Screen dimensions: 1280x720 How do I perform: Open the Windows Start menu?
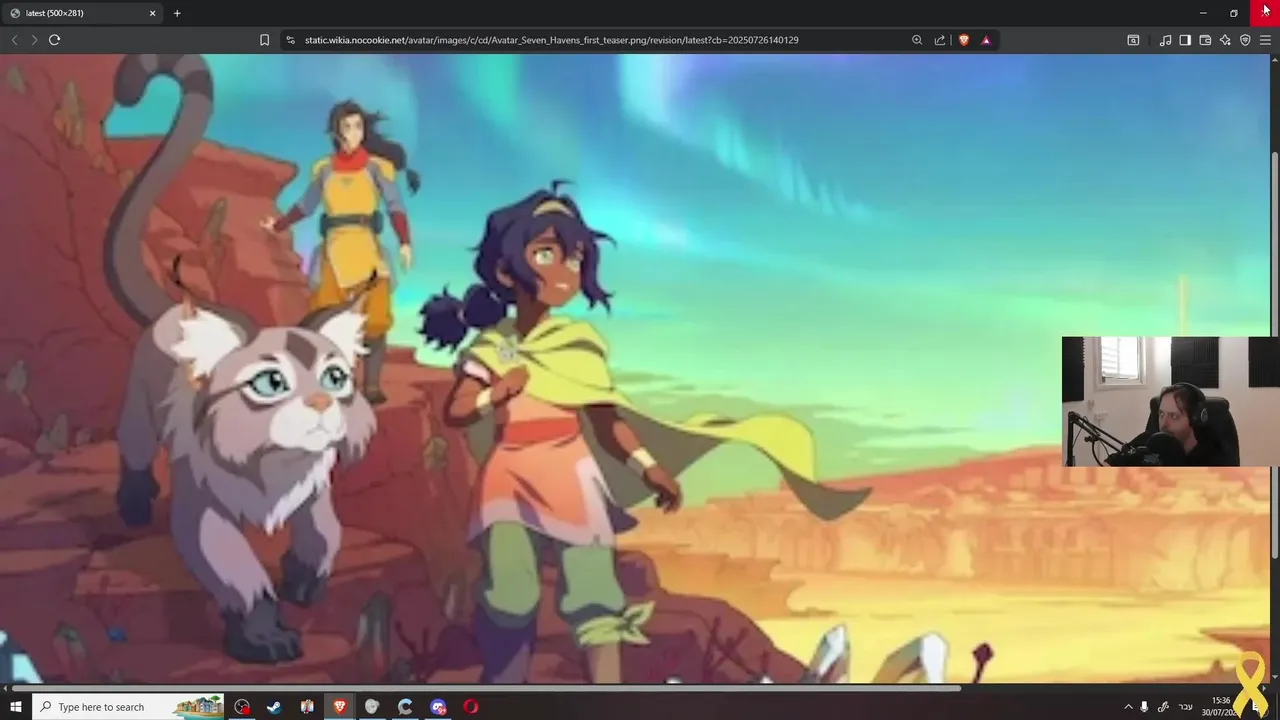point(15,707)
